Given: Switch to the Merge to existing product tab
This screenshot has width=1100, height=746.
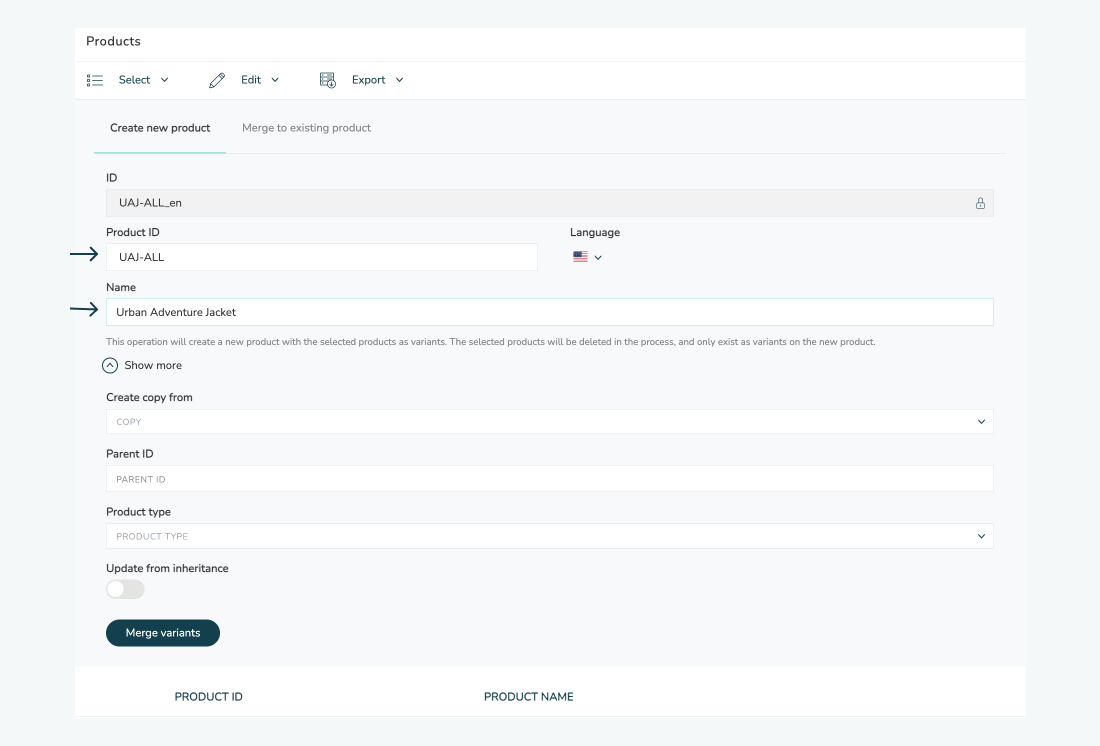Looking at the screenshot, I should (306, 128).
